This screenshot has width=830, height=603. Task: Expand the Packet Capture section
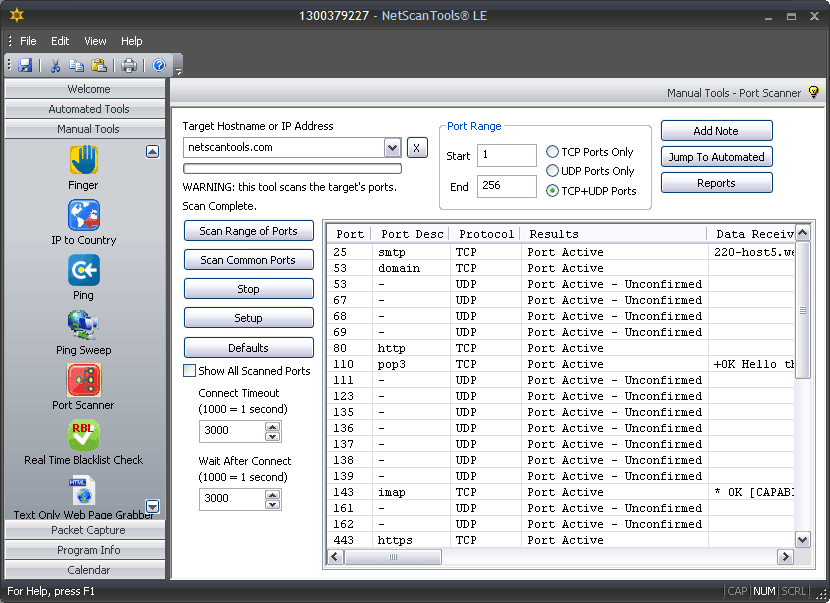pos(85,530)
